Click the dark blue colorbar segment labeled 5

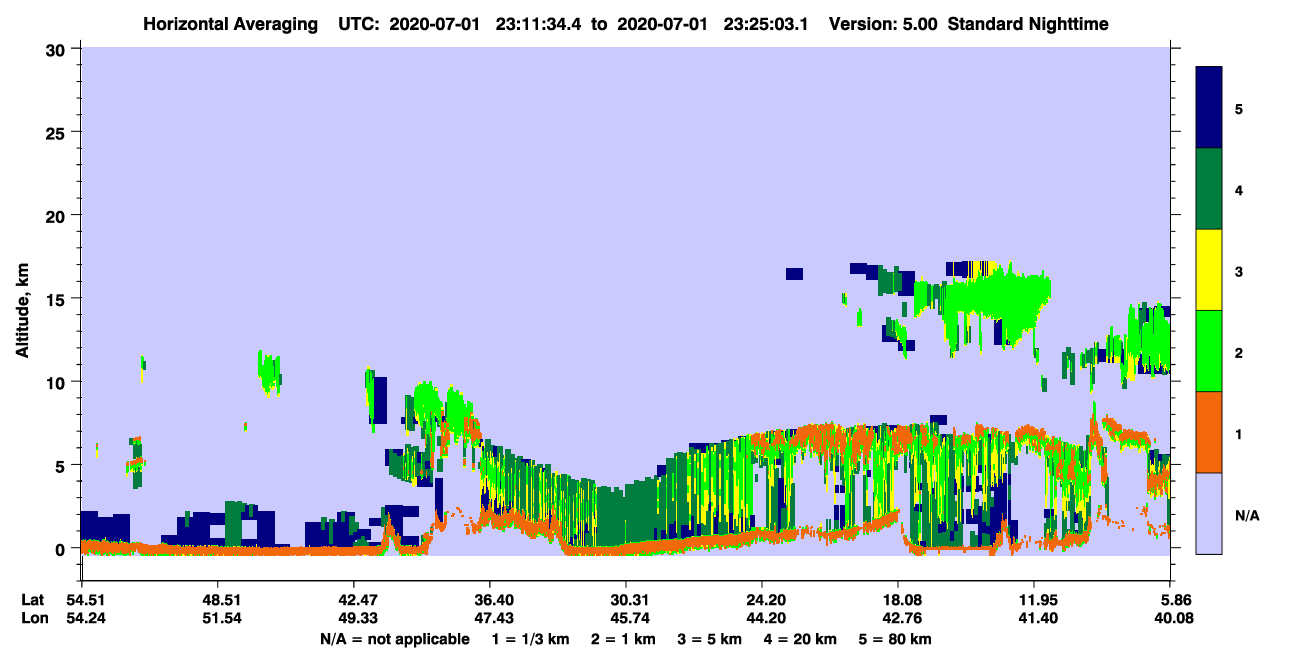pyautogui.click(x=1209, y=108)
